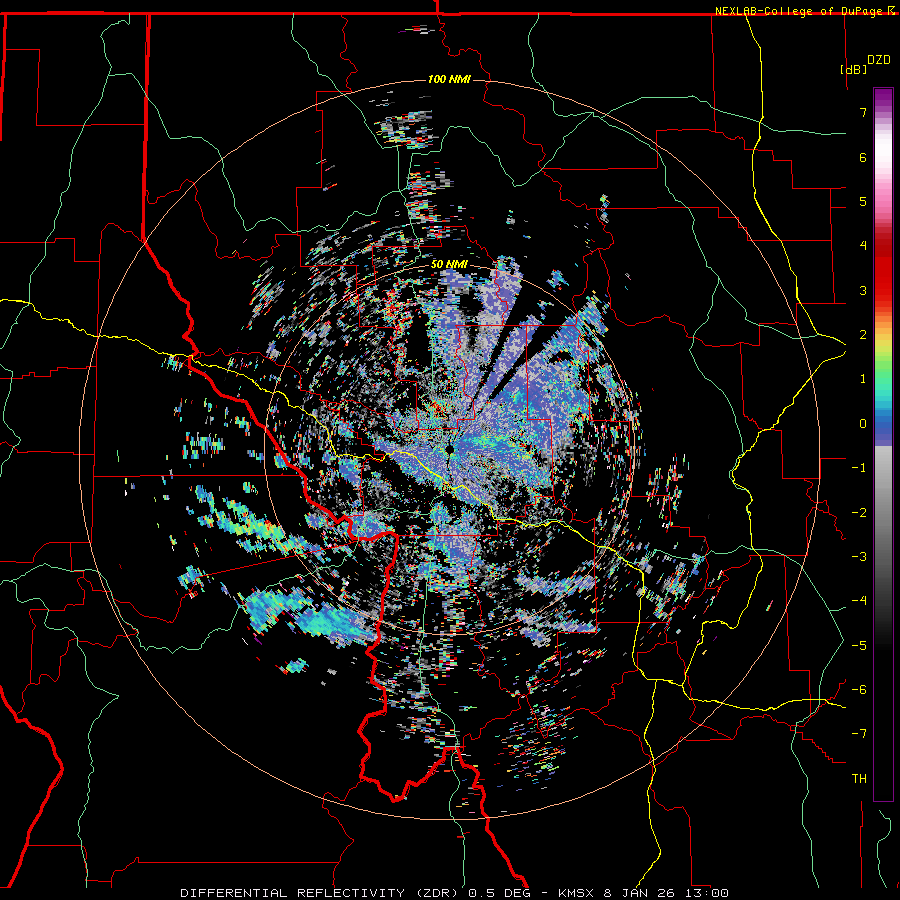Click the -3 scale value
The height and width of the screenshot is (900, 900).
[859, 557]
